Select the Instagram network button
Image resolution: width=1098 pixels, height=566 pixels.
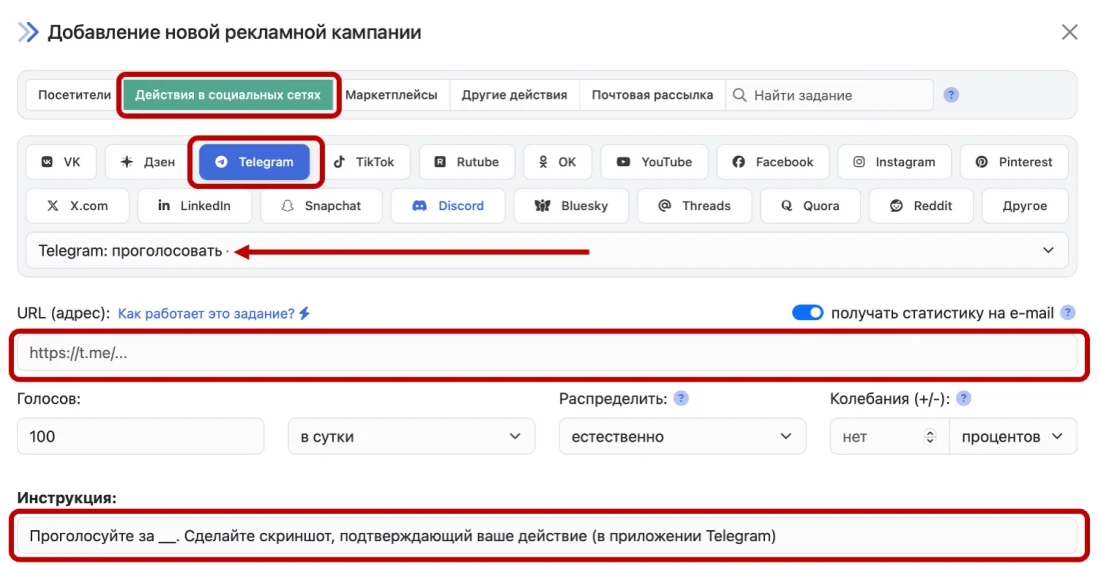pos(894,162)
